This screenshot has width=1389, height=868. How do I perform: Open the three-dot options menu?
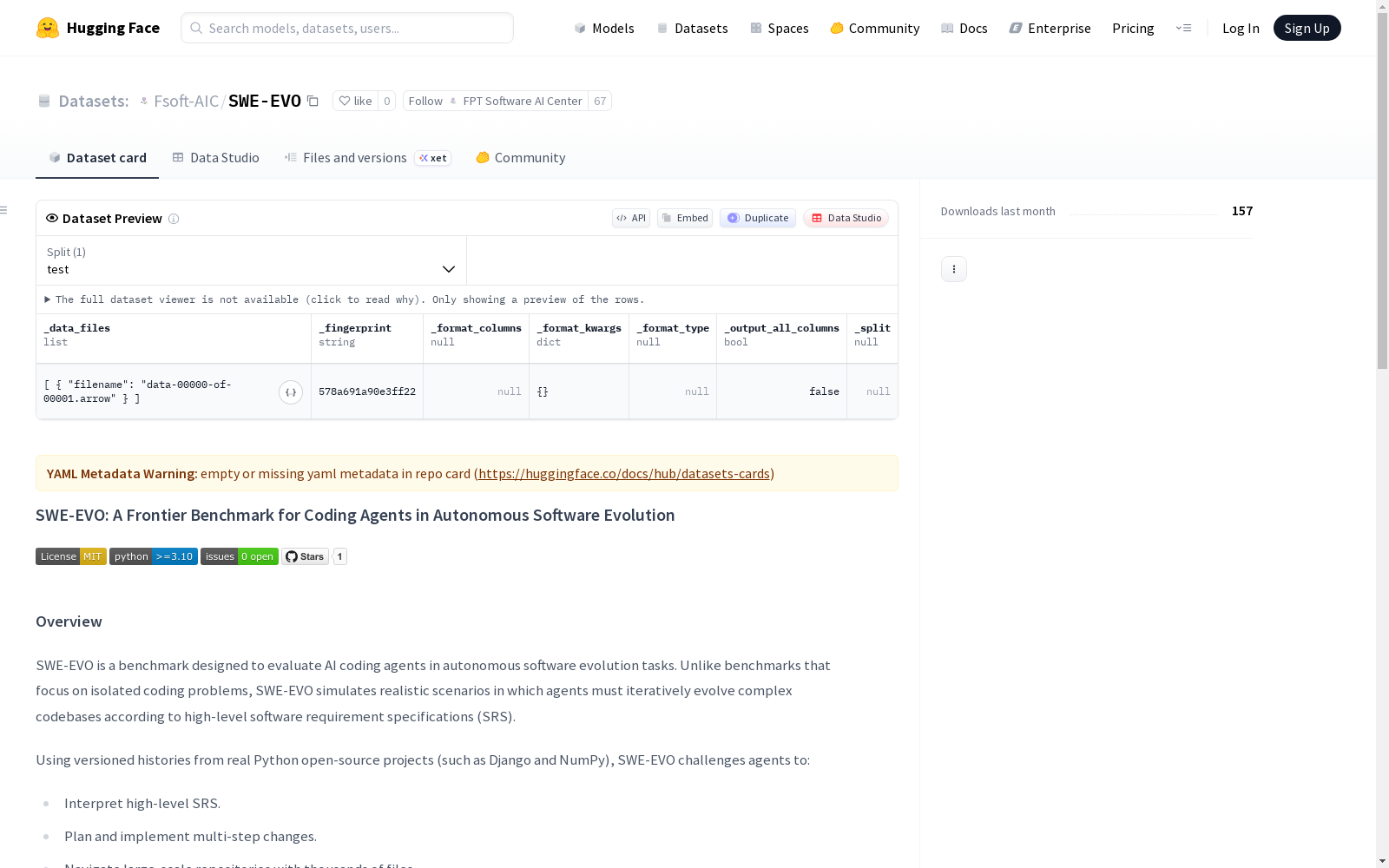point(954,269)
